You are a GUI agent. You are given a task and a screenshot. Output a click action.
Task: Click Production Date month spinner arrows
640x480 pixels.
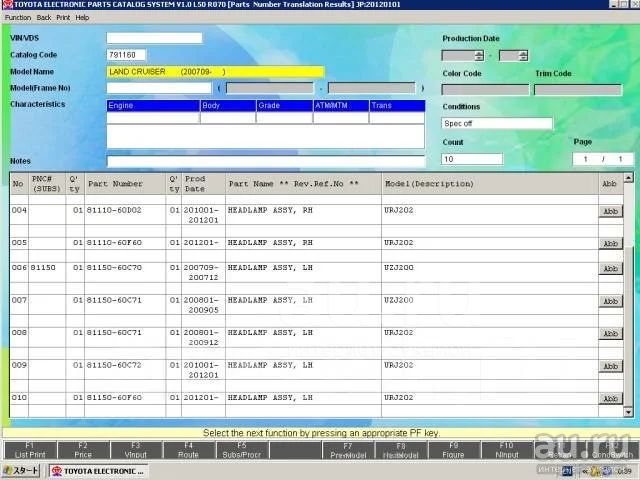pos(523,56)
